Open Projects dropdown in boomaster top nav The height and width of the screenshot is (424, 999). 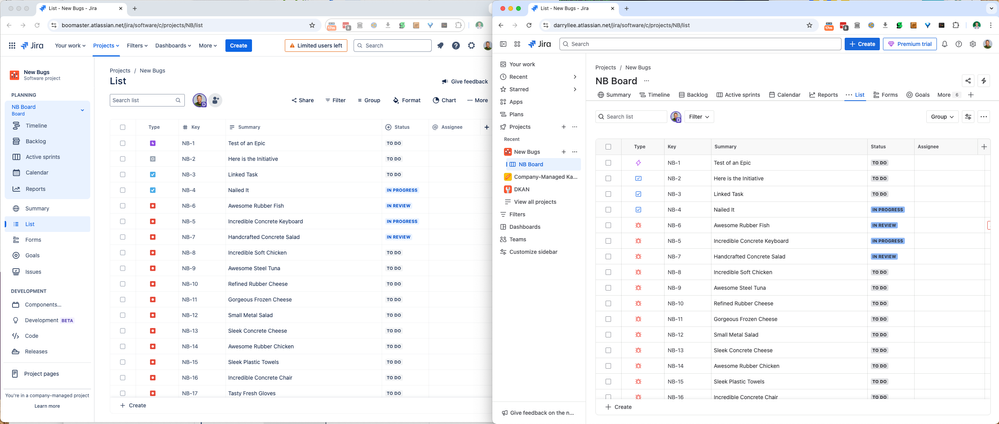coord(106,46)
